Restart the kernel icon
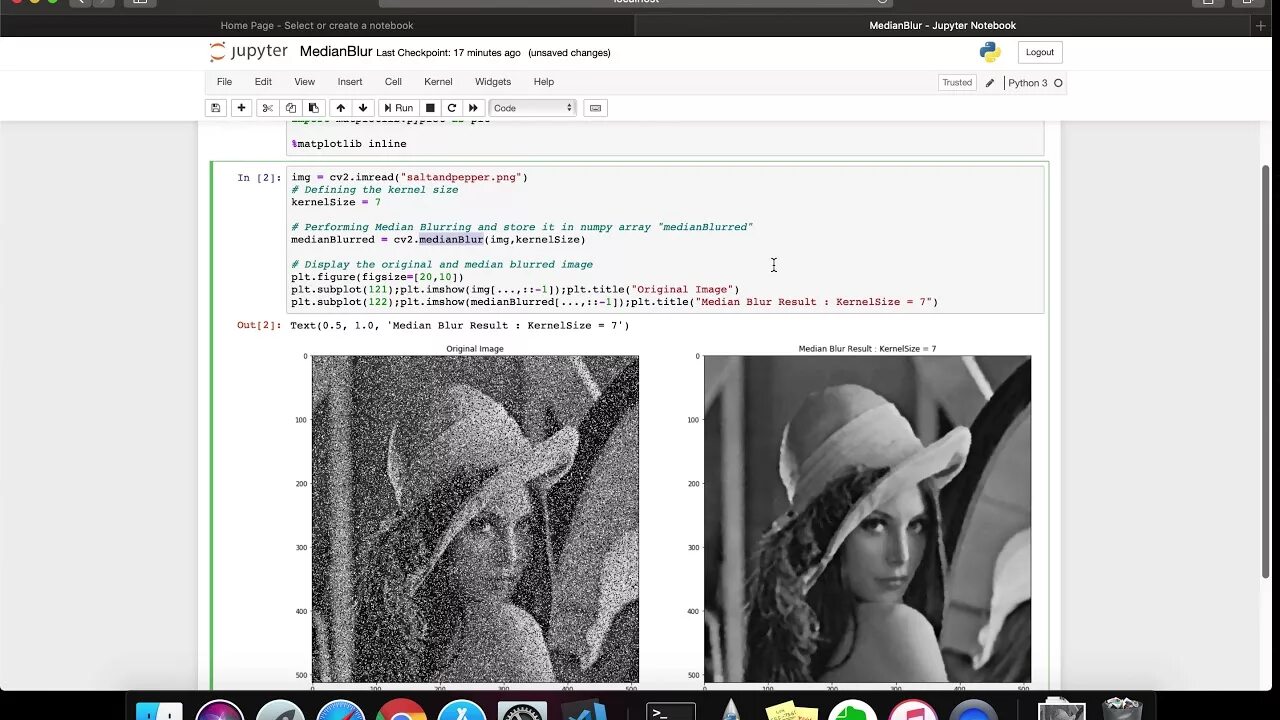 (x=452, y=108)
